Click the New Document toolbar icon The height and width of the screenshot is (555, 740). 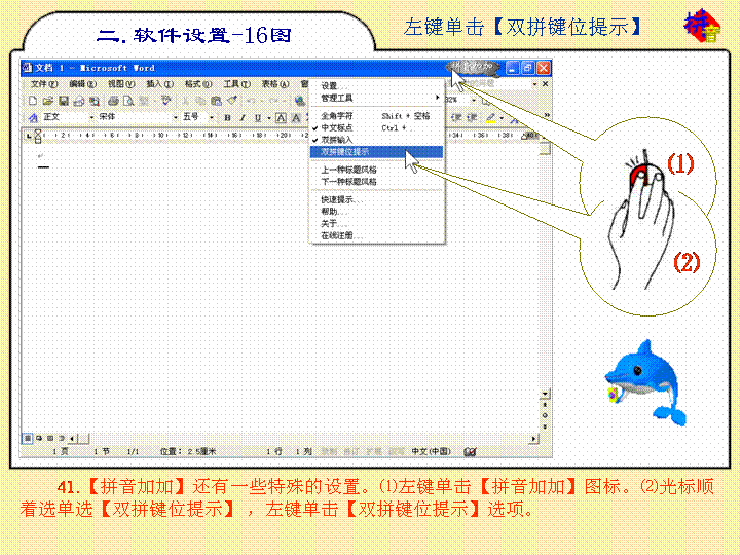click(33, 101)
